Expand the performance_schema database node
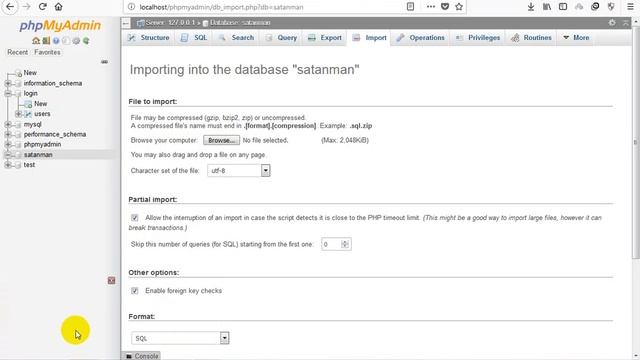This screenshot has width=640, height=360. click(8, 134)
